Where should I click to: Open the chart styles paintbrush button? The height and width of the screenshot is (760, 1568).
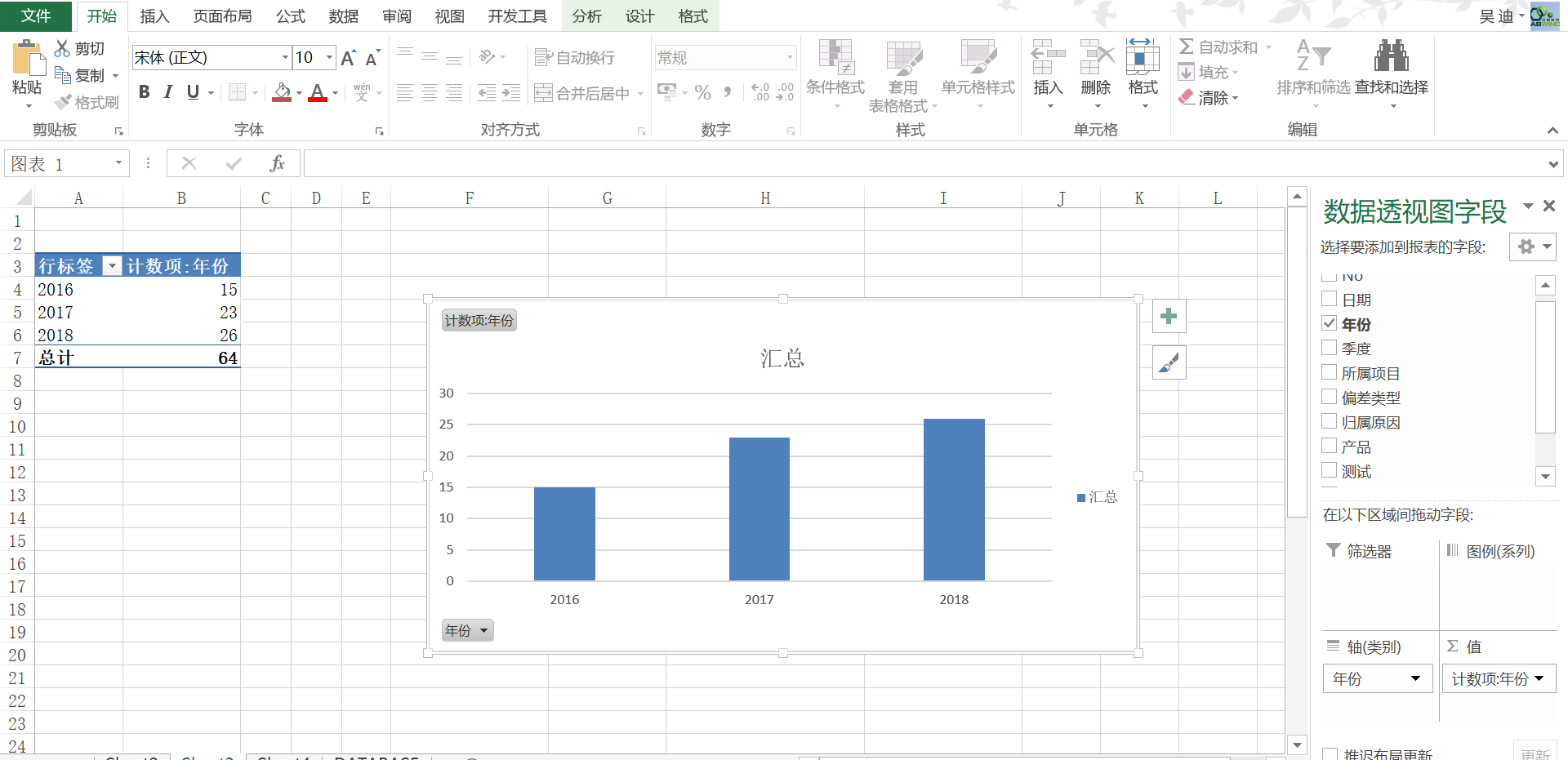[1169, 363]
